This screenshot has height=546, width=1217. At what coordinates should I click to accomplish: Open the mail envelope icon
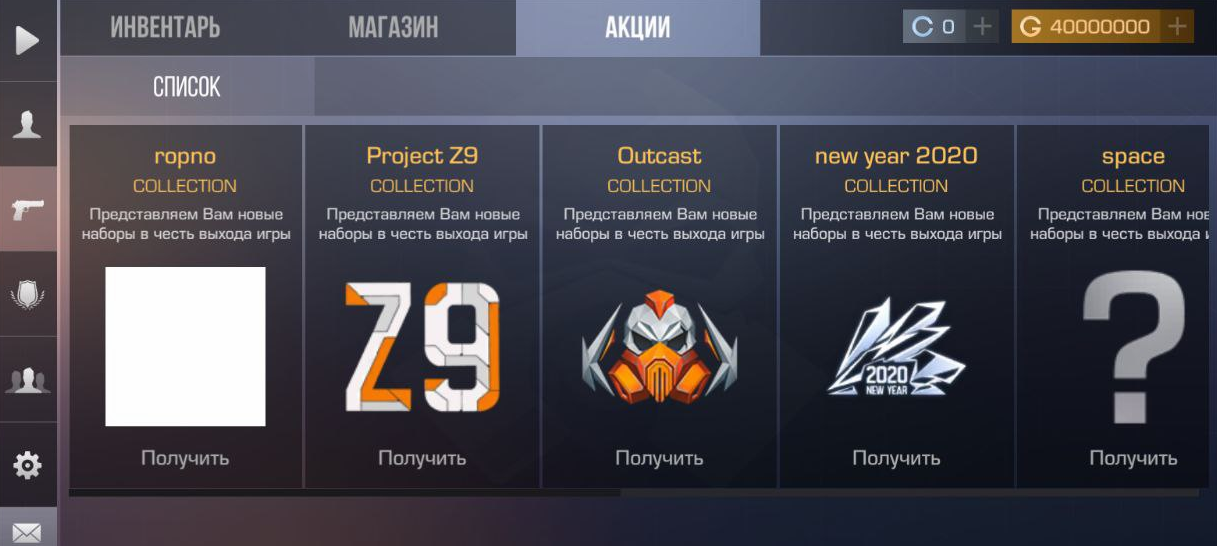27,533
